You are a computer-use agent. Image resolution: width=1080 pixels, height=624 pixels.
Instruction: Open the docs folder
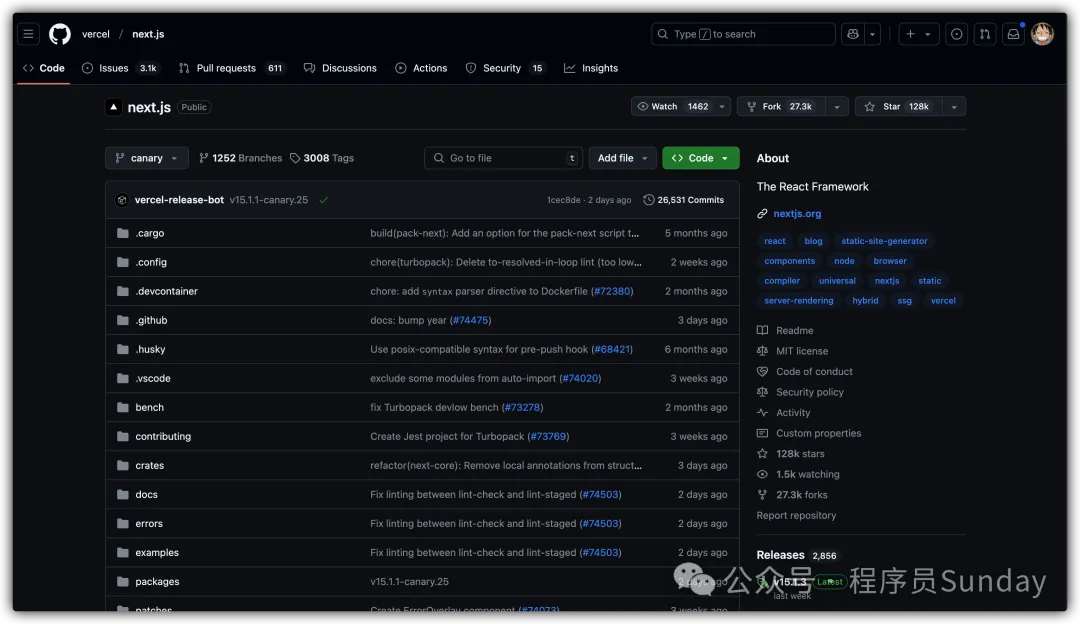pos(147,495)
